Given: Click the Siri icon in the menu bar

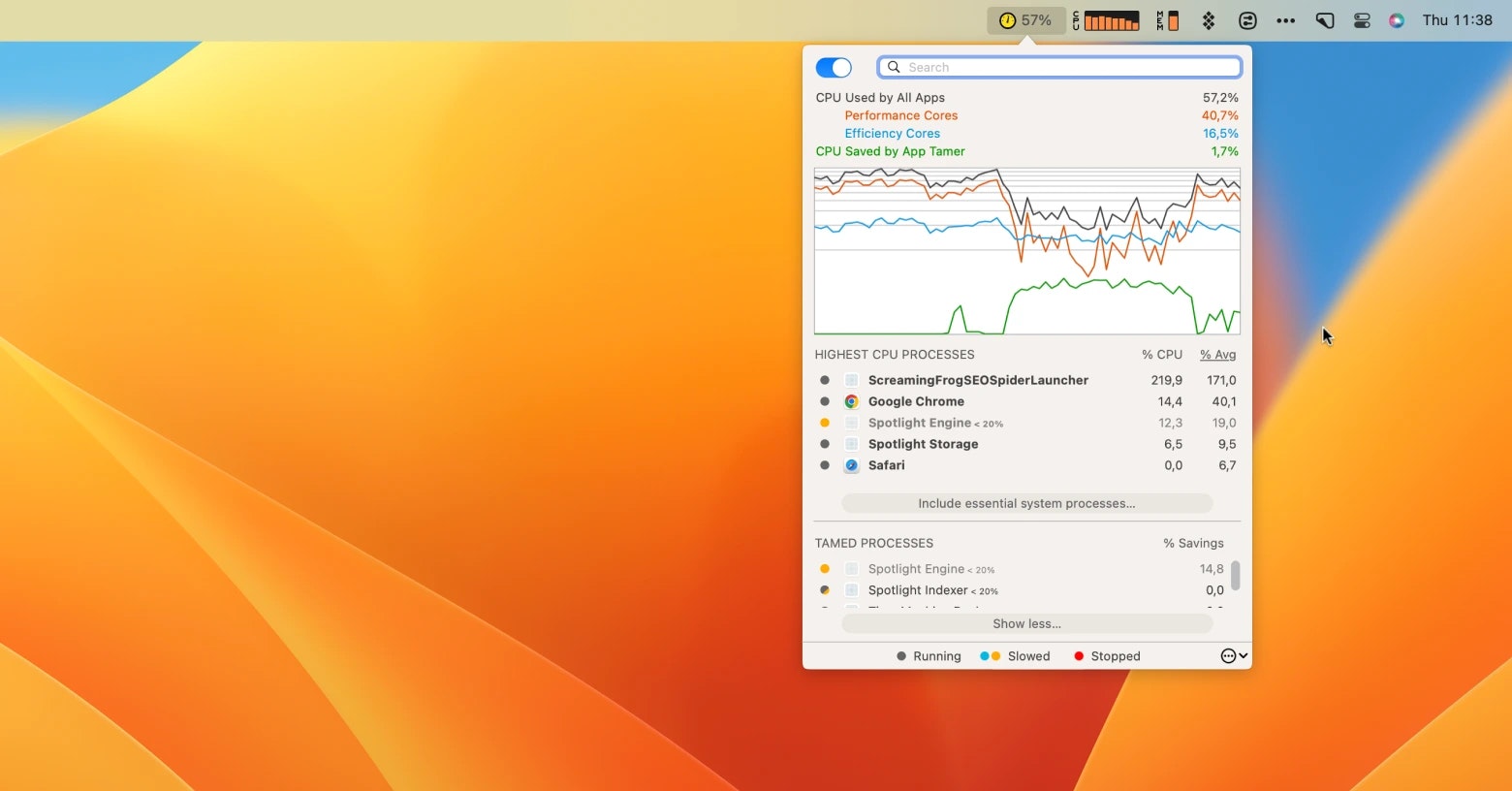Looking at the screenshot, I should pos(1397,20).
